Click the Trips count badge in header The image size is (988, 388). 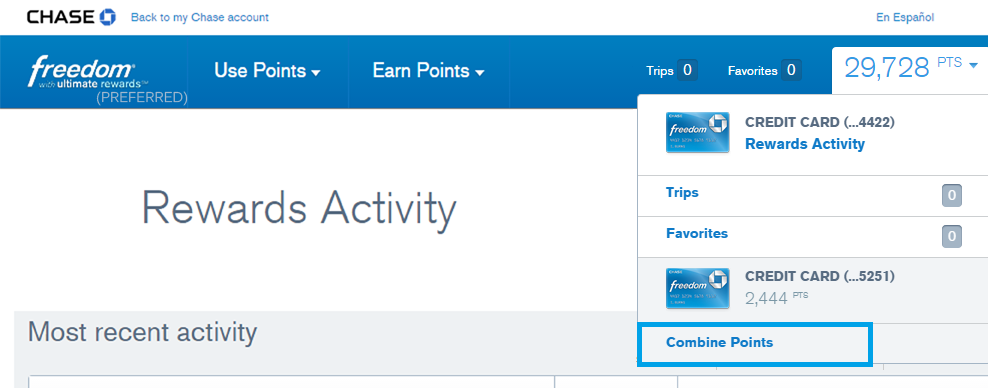click(x=687, y=71)
